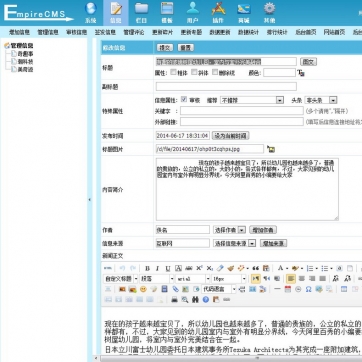Open find with the binoculars icon
This screenshot has height=362, width=362.
click(x=195, y=299)
